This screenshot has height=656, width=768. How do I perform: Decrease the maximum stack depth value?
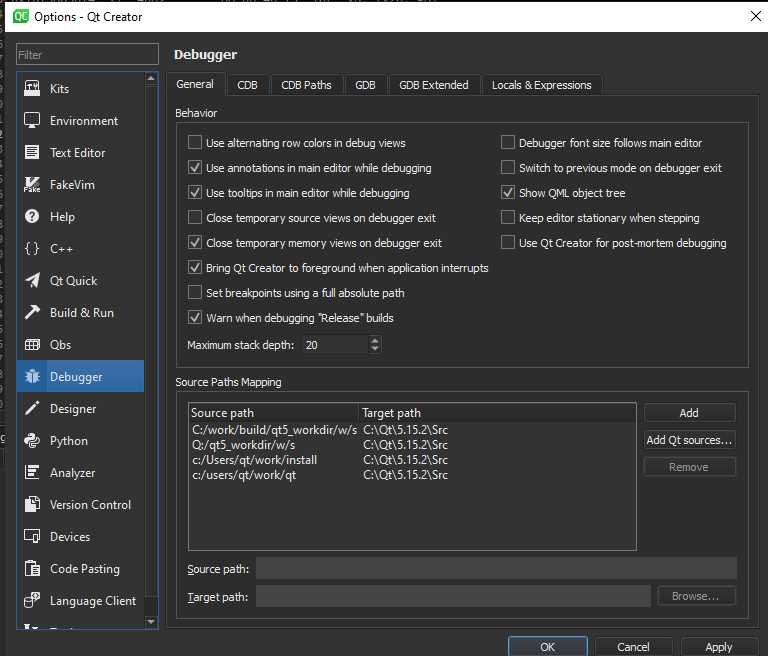[x=375, y=349]
